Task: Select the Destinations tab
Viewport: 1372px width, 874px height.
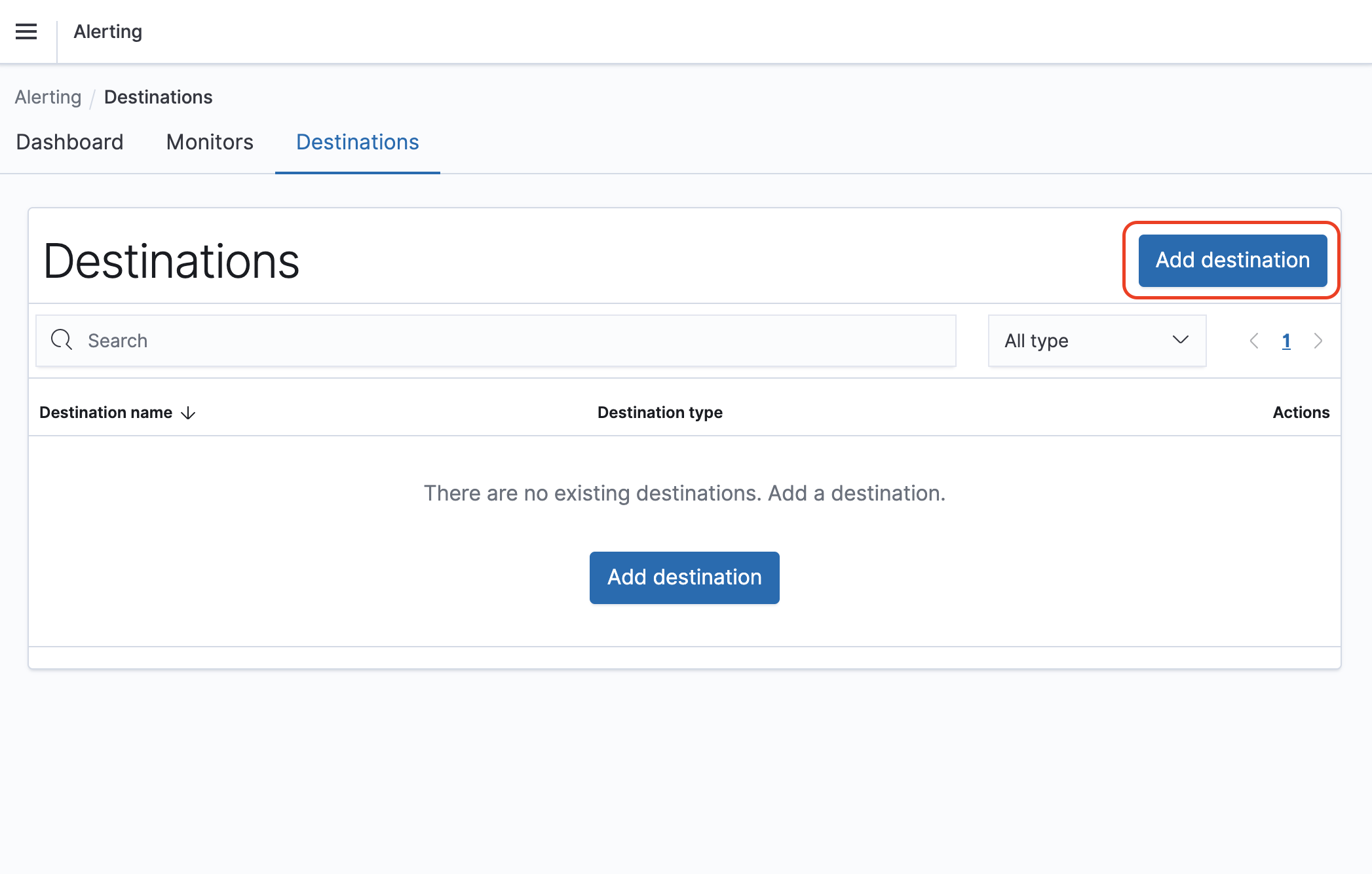Action: point(357,142)
